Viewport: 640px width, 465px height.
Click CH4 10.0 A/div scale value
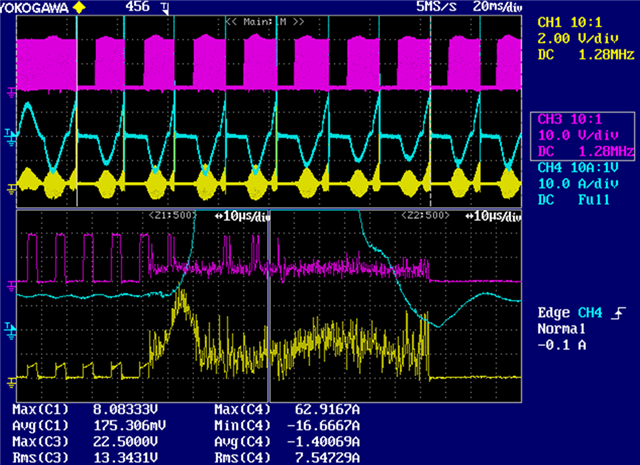[578, 184]
